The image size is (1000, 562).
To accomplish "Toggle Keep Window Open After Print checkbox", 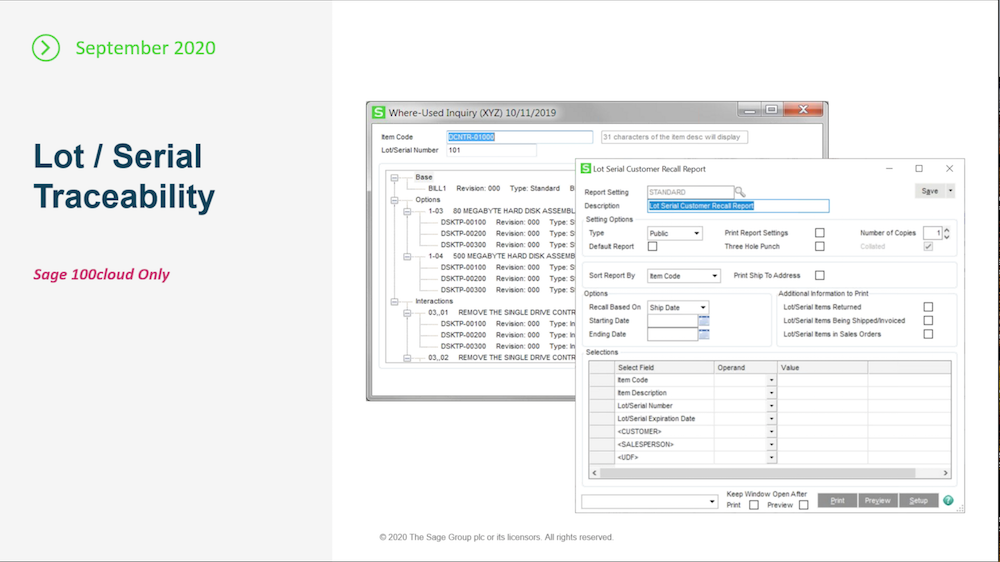I will click(x=754, y=505).
